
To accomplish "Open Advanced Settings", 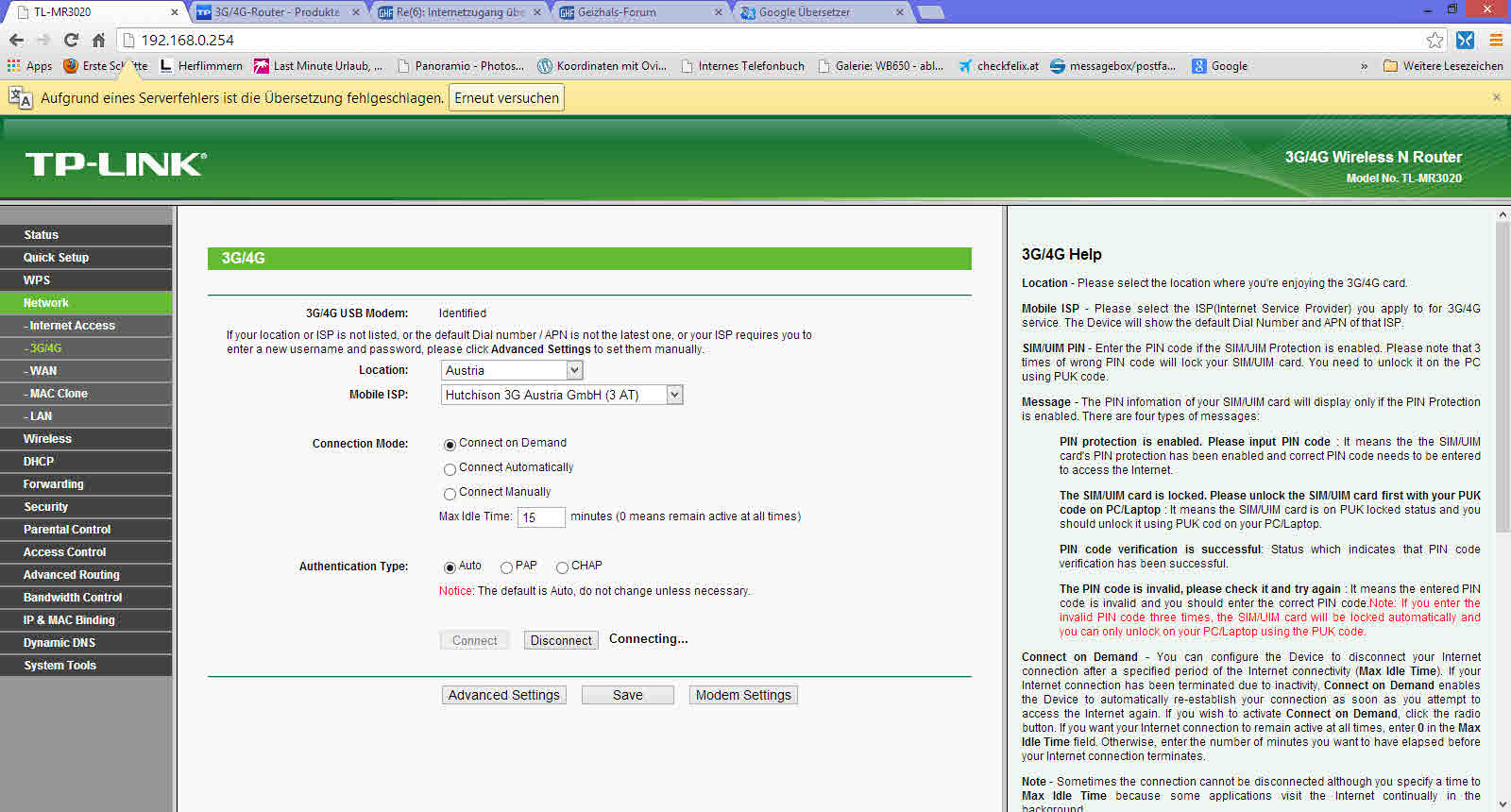I will click(504, 695).
